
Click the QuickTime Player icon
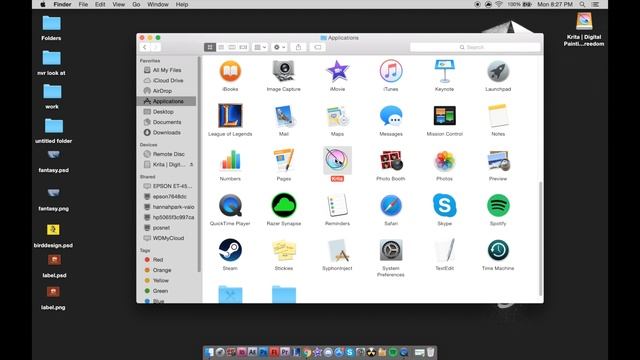(230, 205)
